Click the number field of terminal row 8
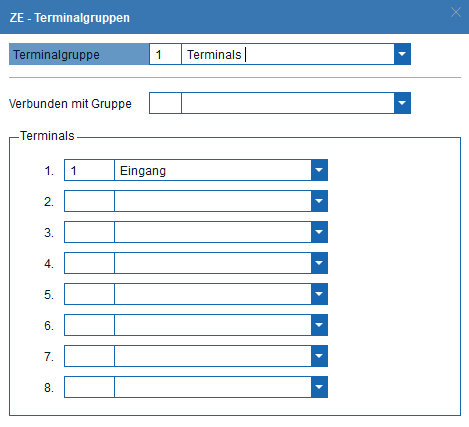469x427 pixels. 89,387
